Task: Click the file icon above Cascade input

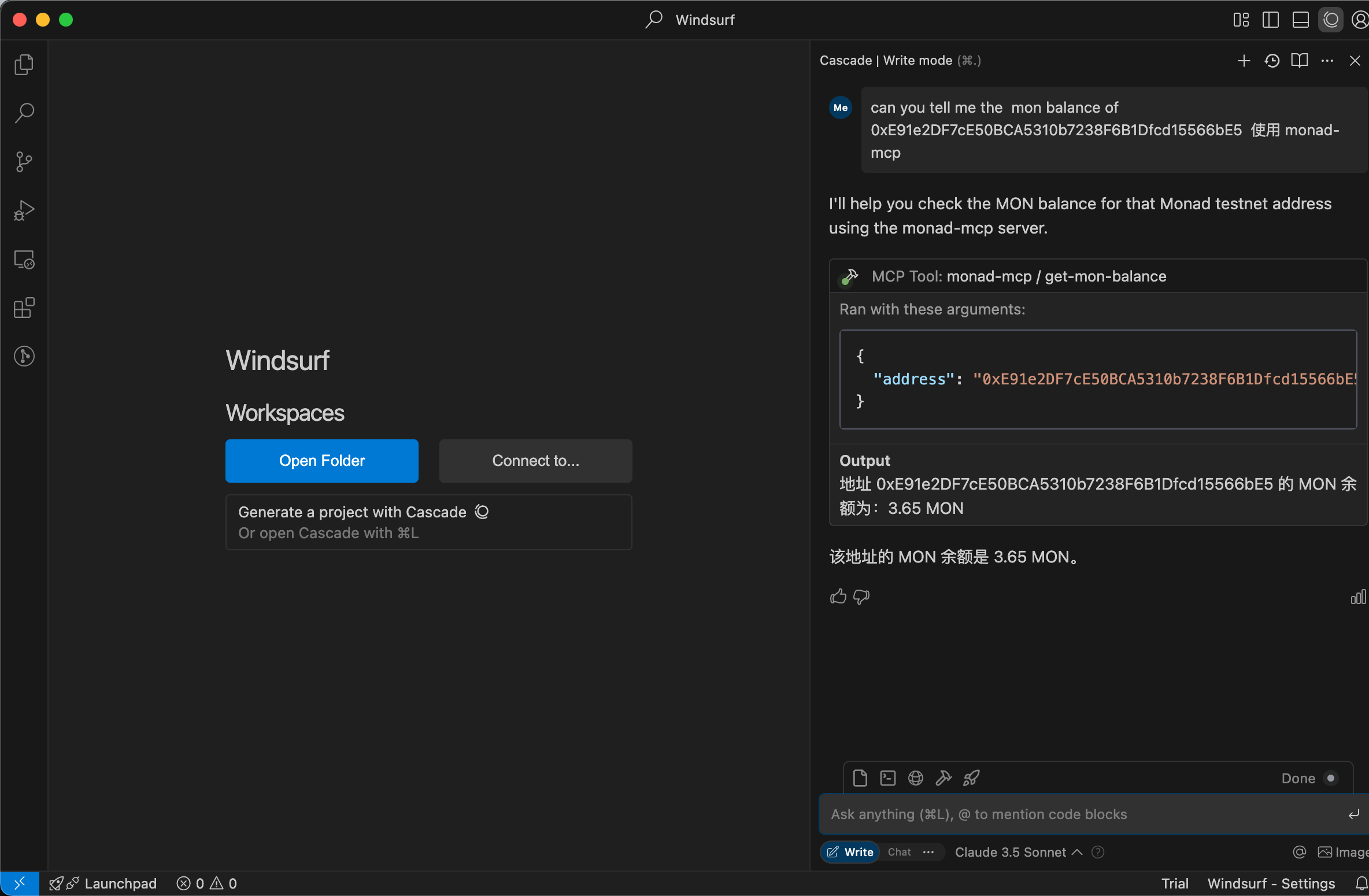Action: pyautogui.click(x=860, y=778)
